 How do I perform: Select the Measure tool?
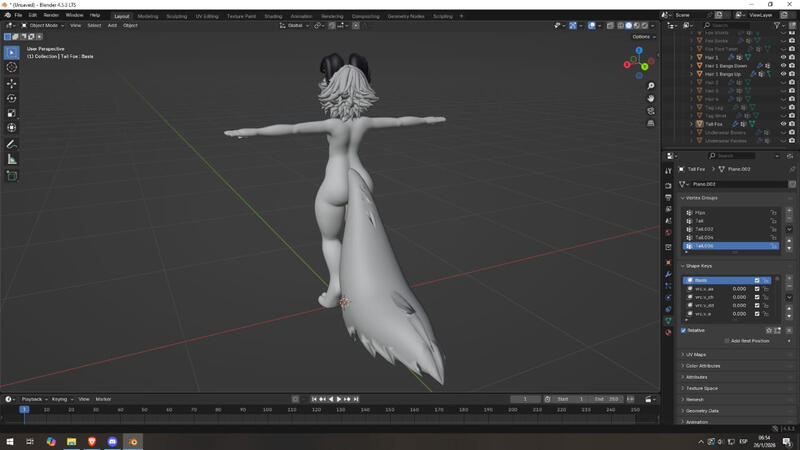click(12, 159)
